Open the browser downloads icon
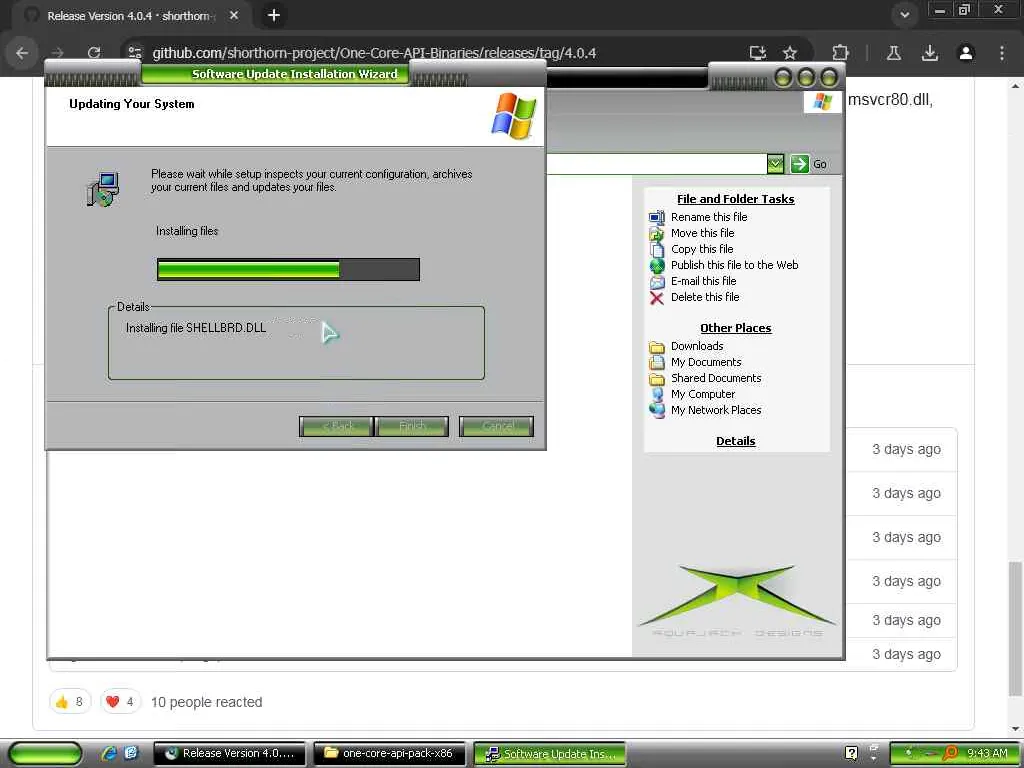The width and height of the screenshot is (1024, 768). pos(930,53)
